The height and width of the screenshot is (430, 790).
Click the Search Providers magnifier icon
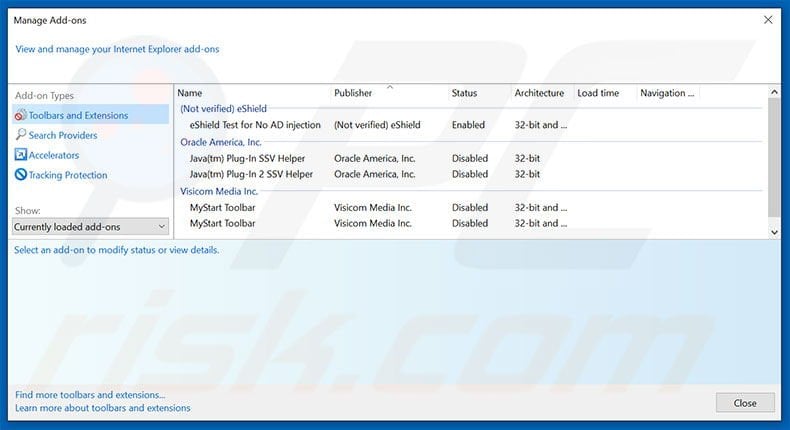coord(20,135)
